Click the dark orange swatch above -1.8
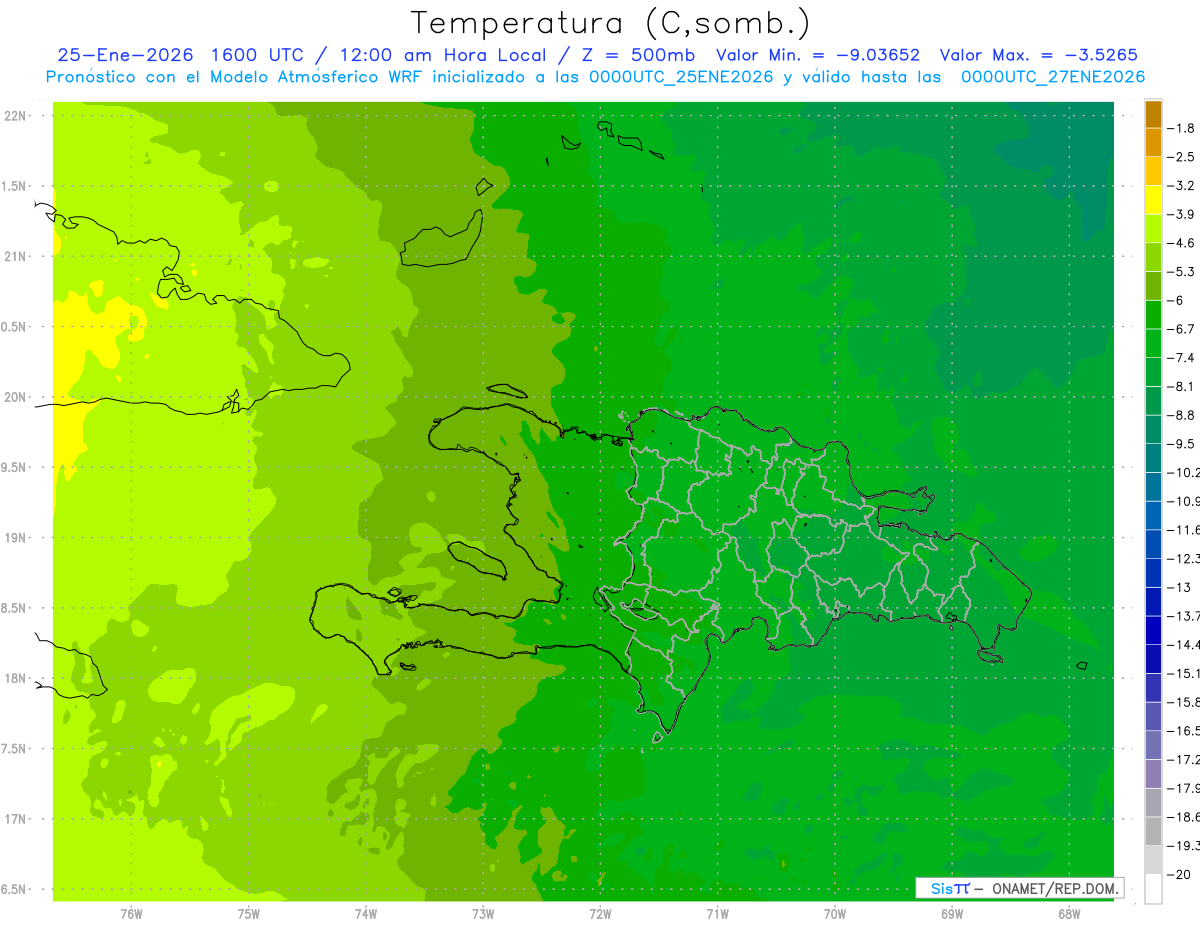This screenshot has width=1200, height=927. (x=1153, y=114)
